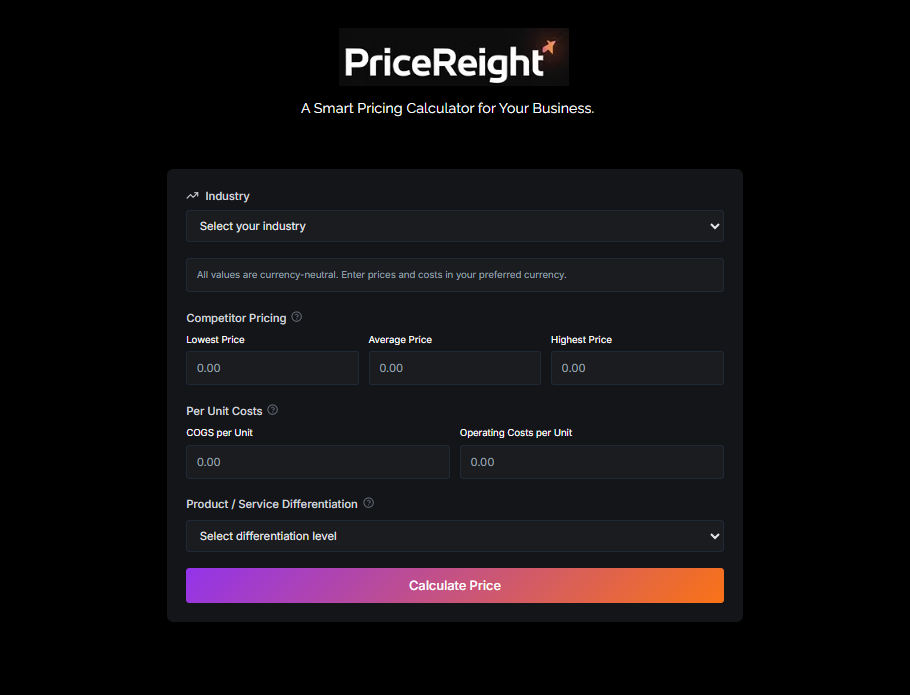This screenshot has height=695, width=910.
Task: Click the Competitor Pricing section label
Action: tap(235, 317)
